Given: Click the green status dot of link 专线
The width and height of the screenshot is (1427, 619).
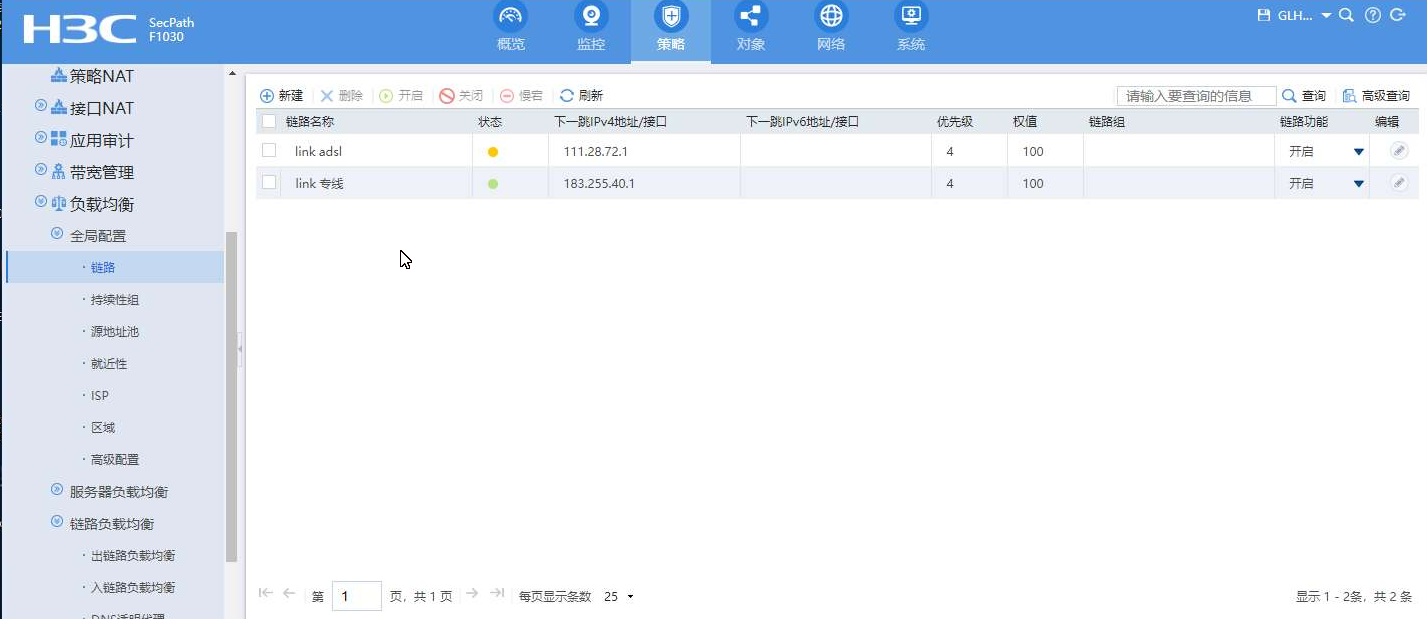Looking at the screenshot, I should coord(492,184).
